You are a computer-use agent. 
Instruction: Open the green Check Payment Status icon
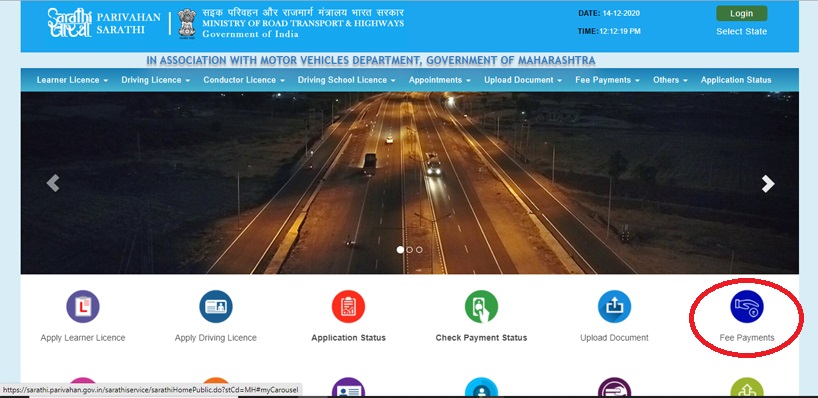(x=482, y=307)
